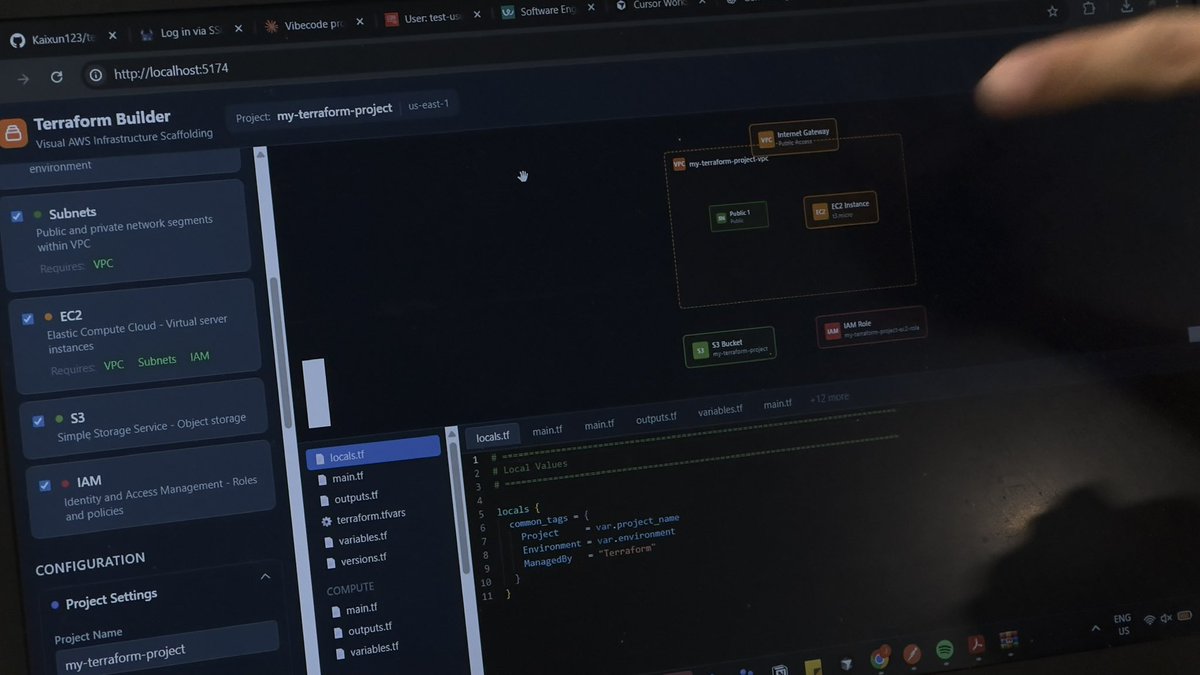Image resolution: width=1200 pixels, height=675 pixels.
Task: Click Subnets requirement tag under EC2
Action: [x=157, y=360]
